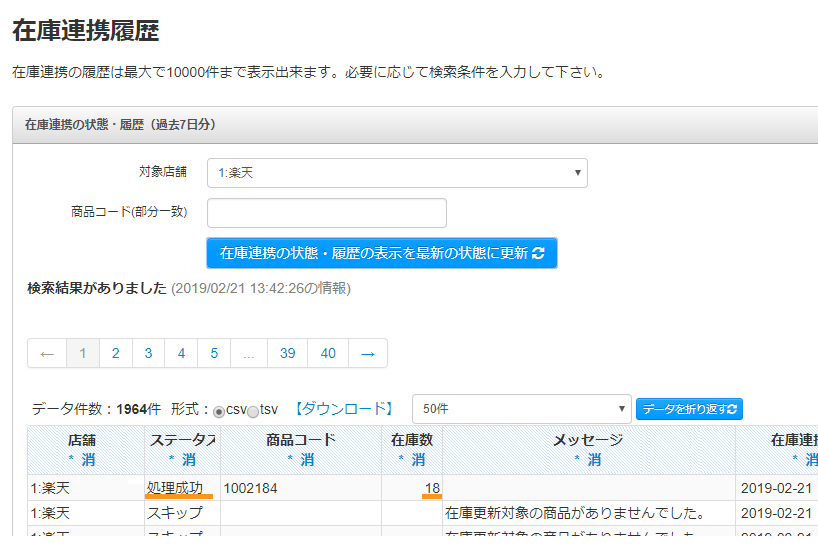Open the 対象店舗 dropdown showing 1:楽天

coord(397,173)
